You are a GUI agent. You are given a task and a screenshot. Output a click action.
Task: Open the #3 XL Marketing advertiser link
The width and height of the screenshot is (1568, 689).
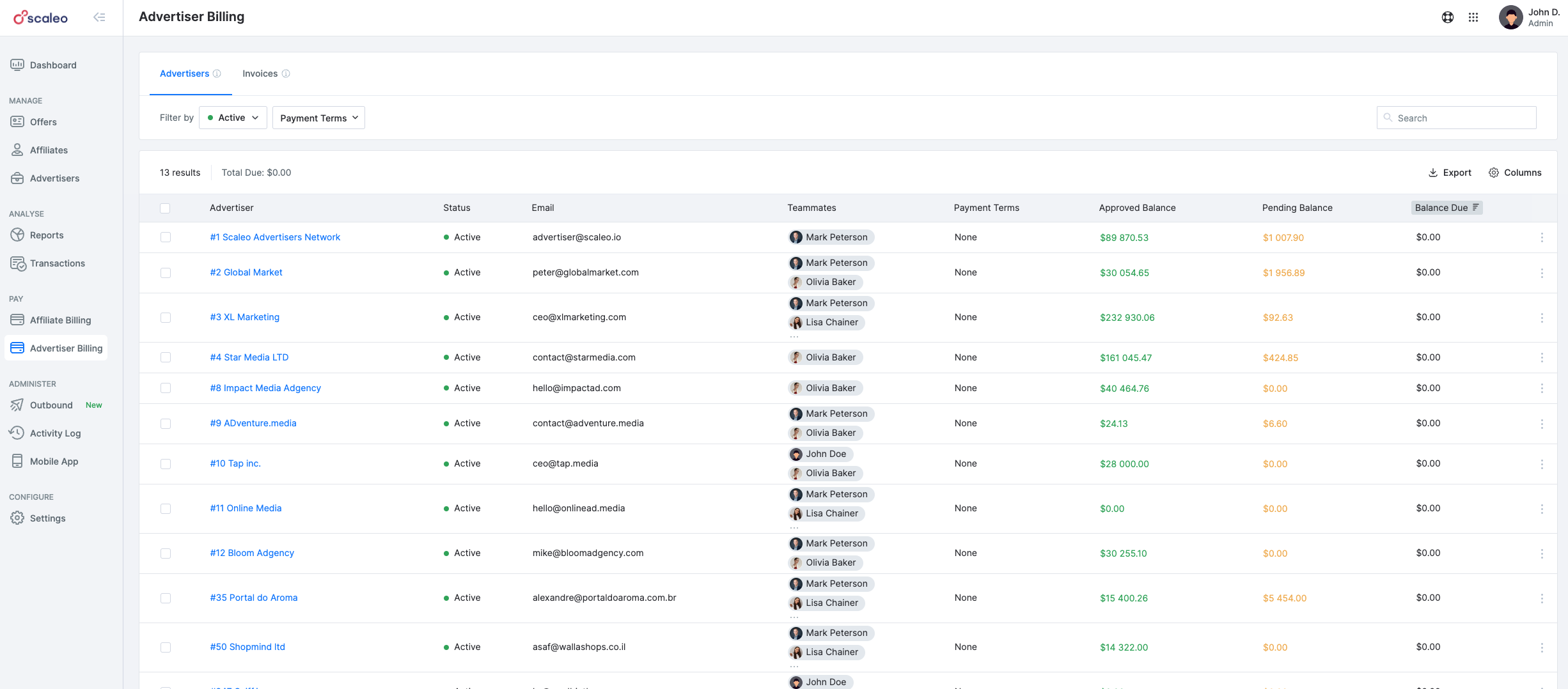pyautogui.click(x=245, y=317)
